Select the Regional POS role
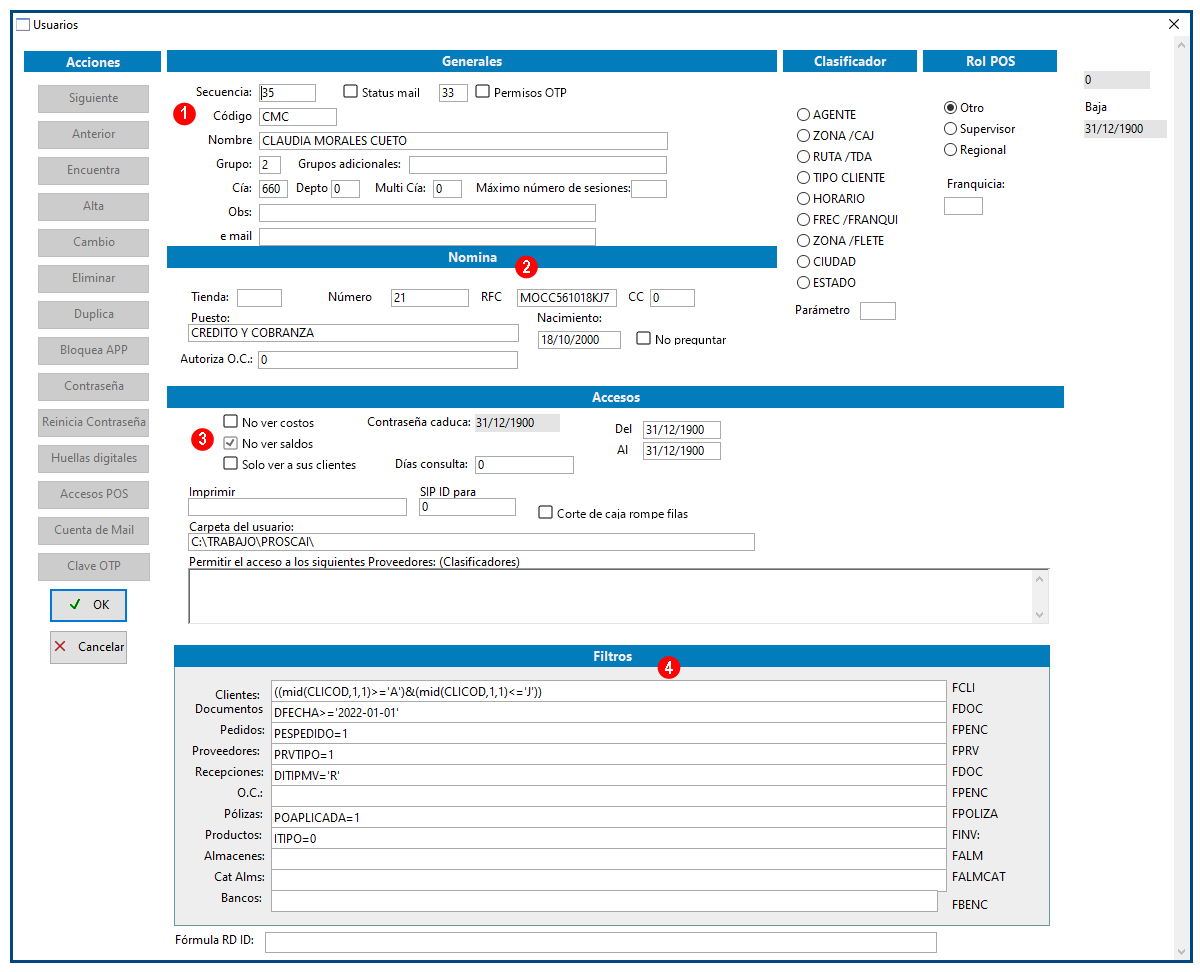Screen dimensions: 1200x972 coord(950,150)
